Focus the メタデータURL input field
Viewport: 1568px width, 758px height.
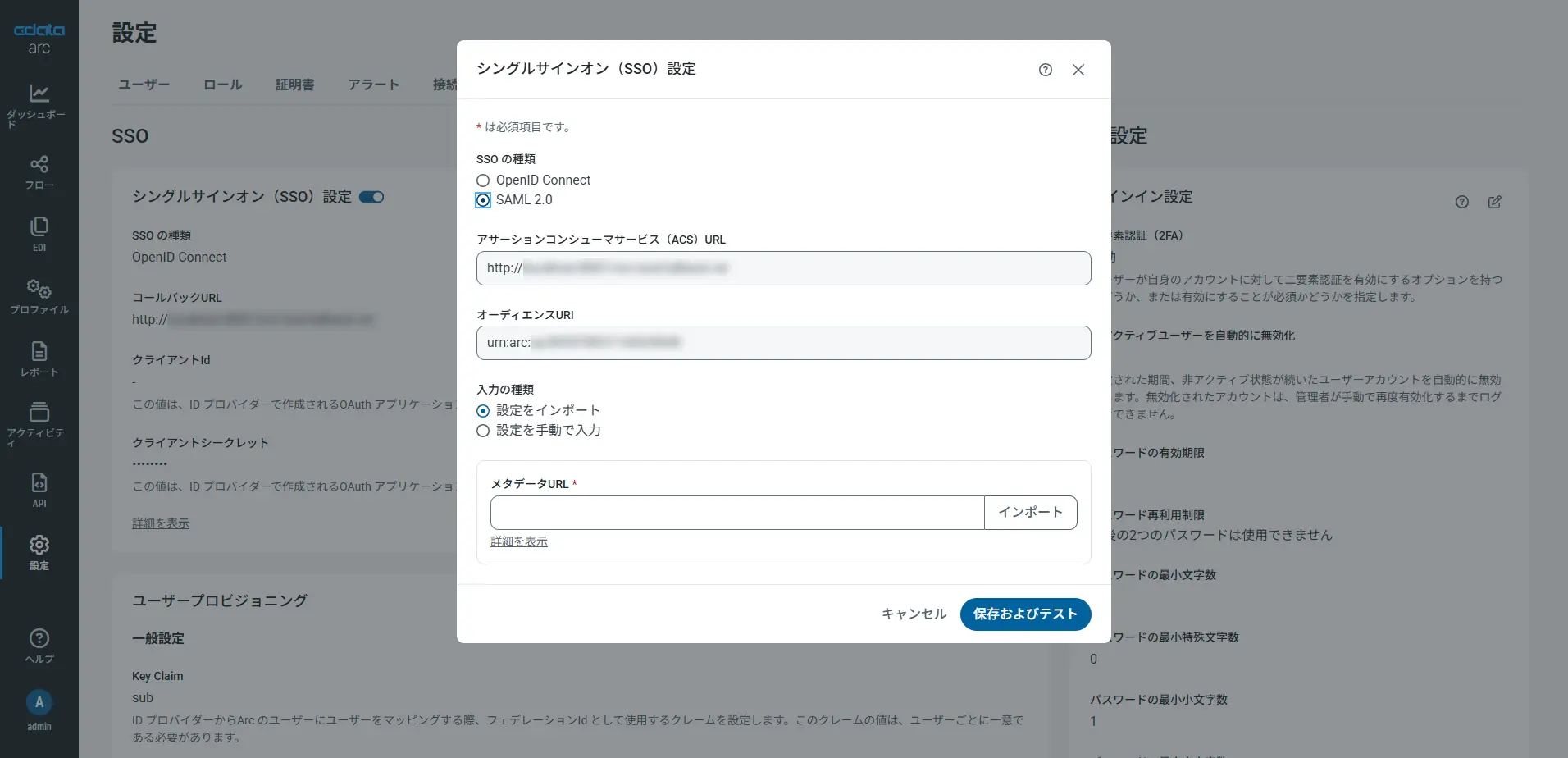pyautogui.click(x=736, y=513)
